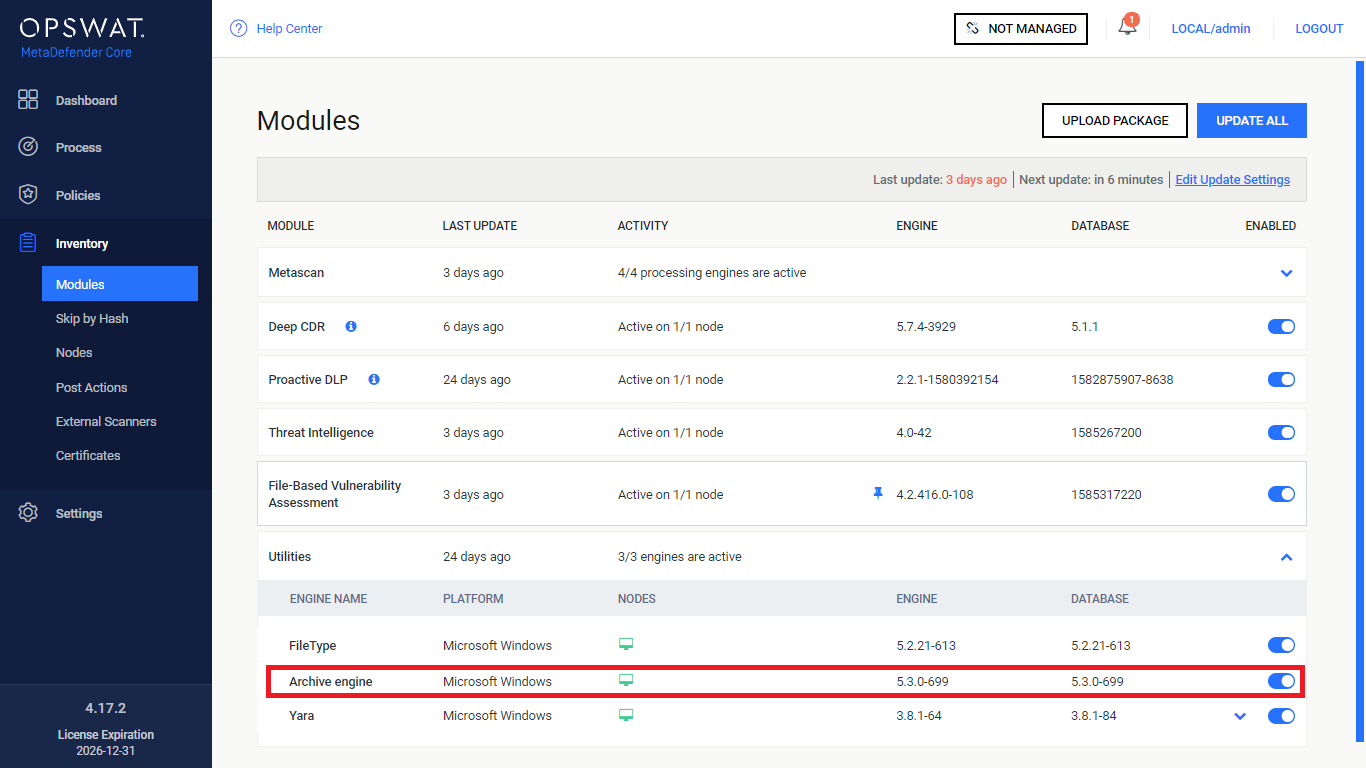Click the UPLOAD PACKAGE button
The height and width of the screenshot is (768, 1366).
pos(1115,120)
